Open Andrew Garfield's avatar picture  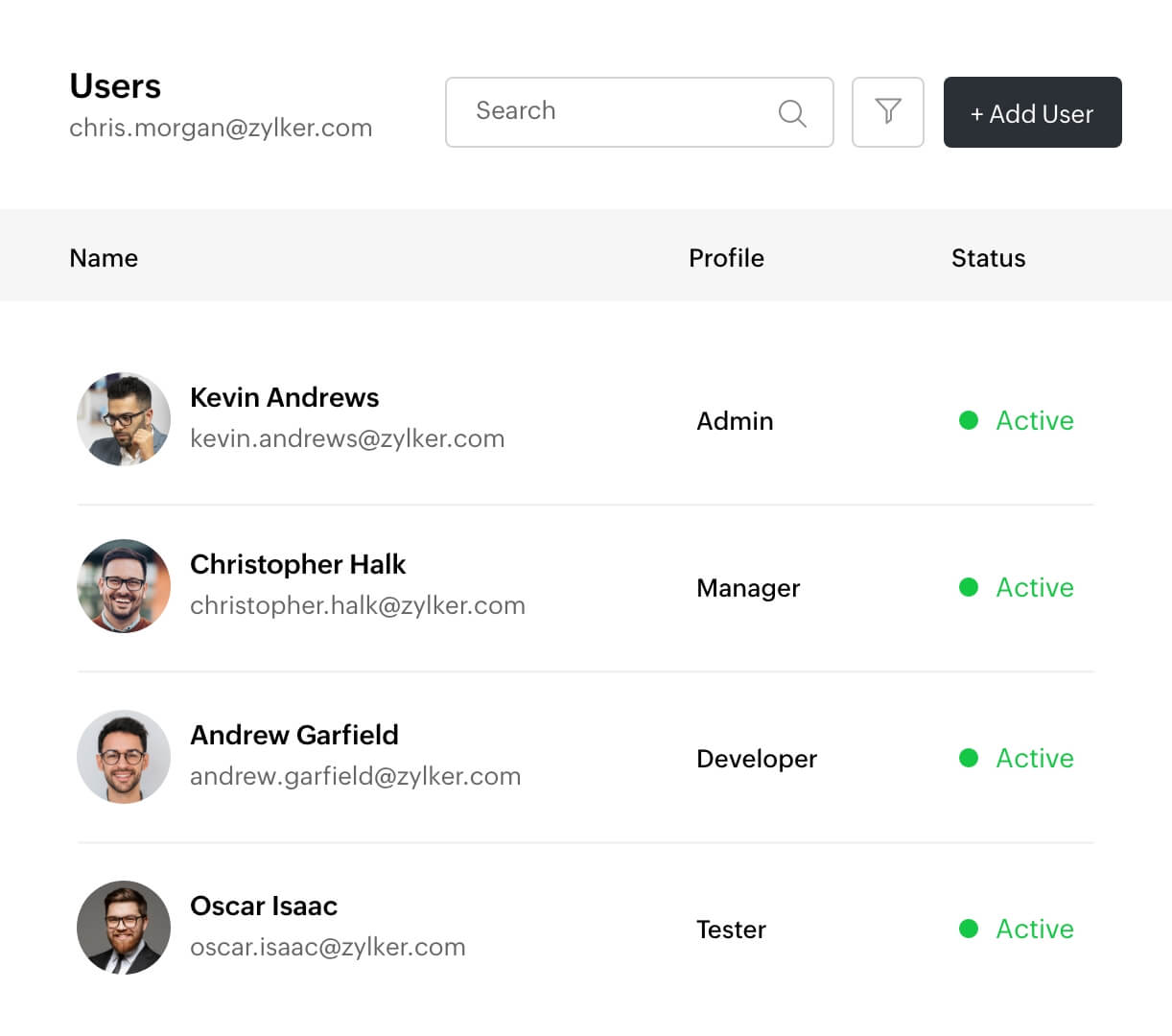coord(124,757)
